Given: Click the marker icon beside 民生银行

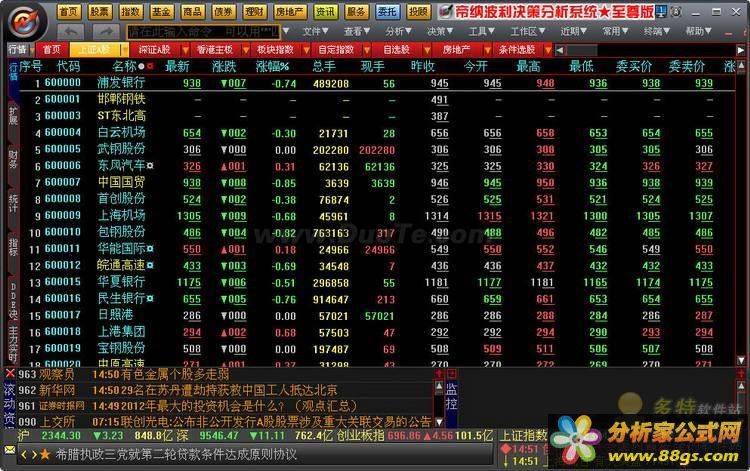Looking at the screenshot, I should pos(150,298).
